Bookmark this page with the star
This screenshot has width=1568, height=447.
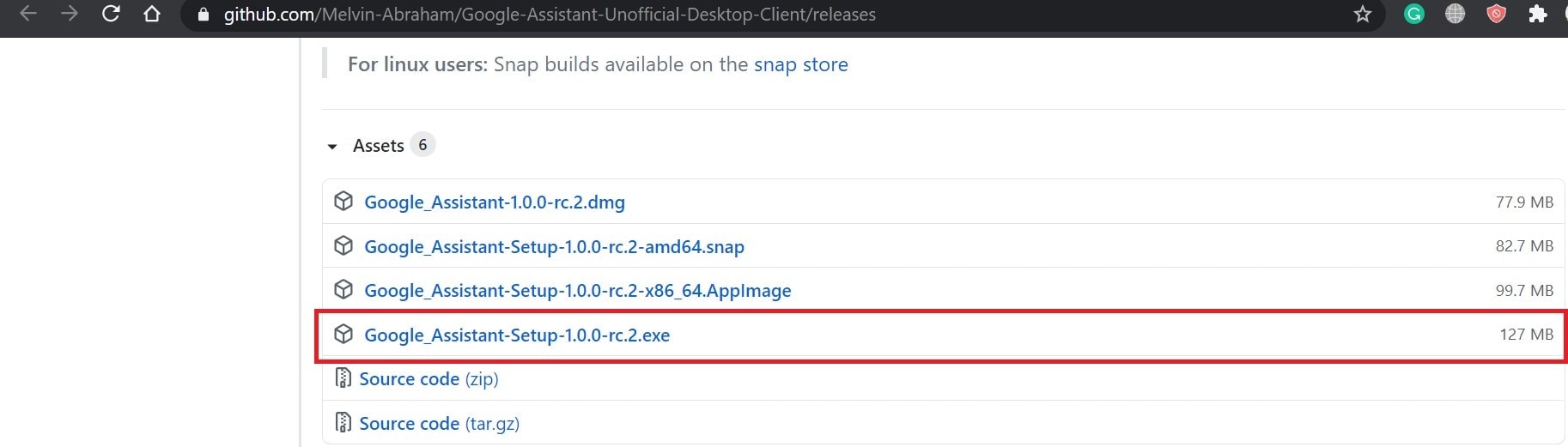tap(1363, 14)
